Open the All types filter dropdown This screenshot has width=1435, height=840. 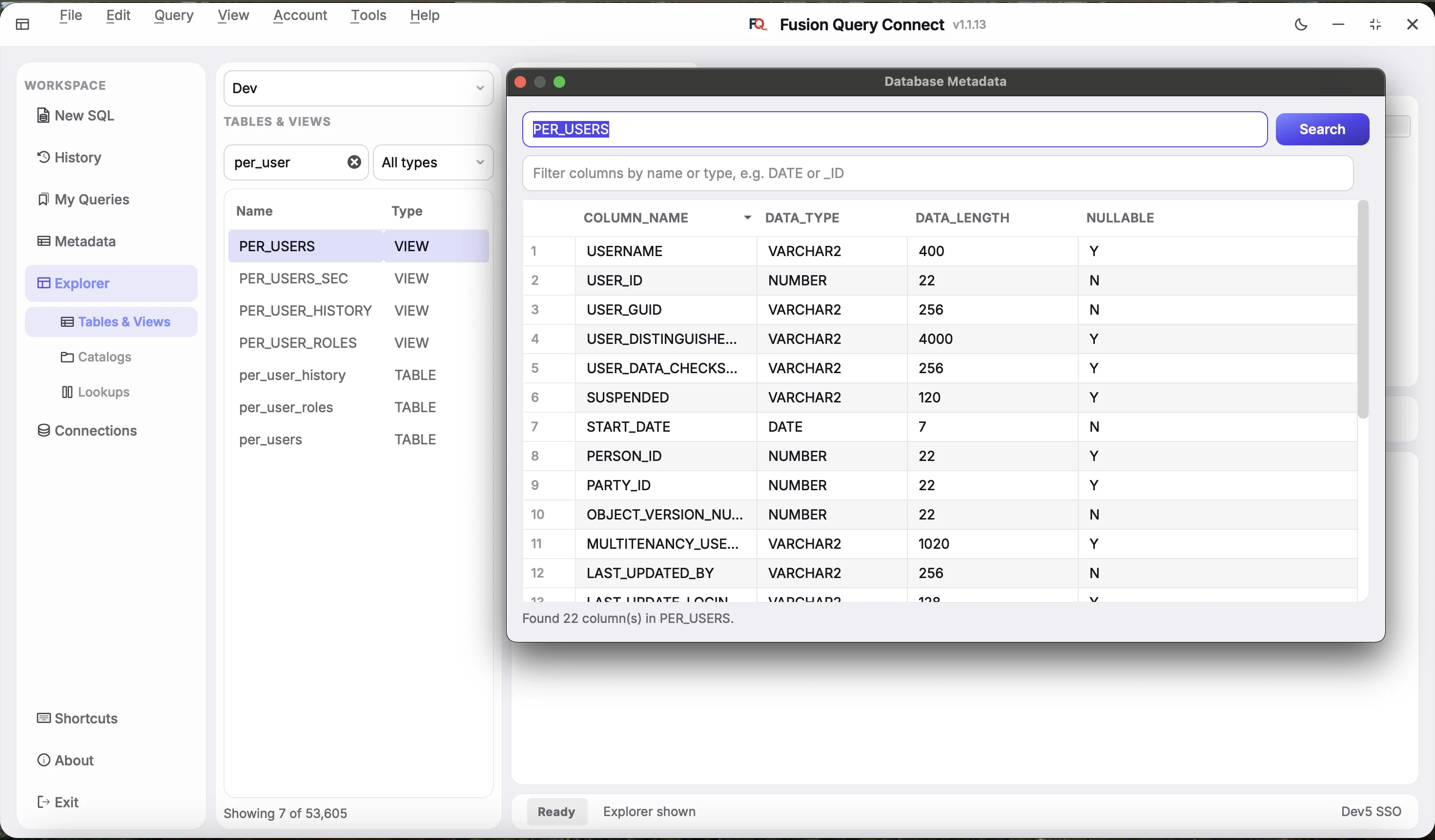coord(433,163)
